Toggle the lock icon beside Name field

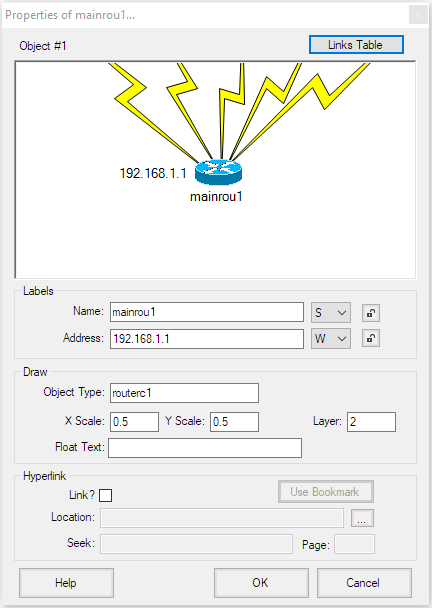(371, 313)
